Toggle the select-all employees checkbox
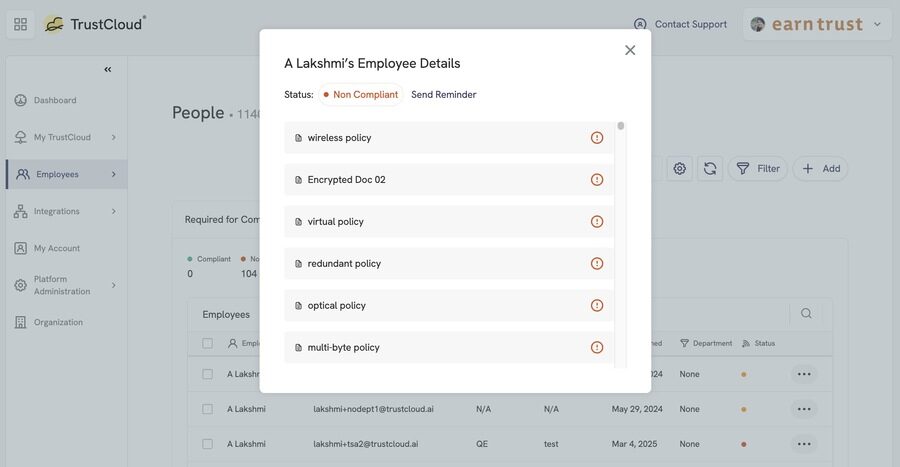The width and height of the screenshot is (900, 467). click(207, 343)
